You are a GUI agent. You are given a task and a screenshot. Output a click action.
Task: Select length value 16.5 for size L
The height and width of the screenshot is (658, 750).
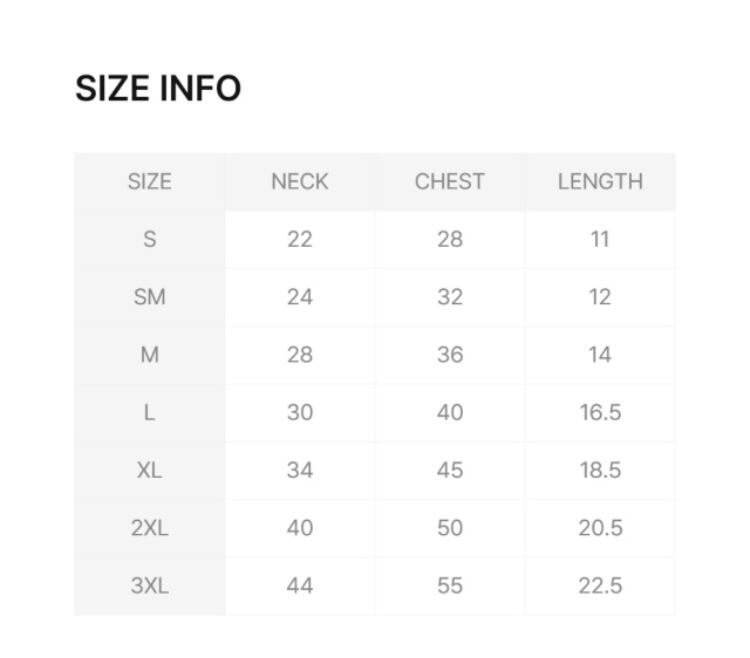[600, 412]
